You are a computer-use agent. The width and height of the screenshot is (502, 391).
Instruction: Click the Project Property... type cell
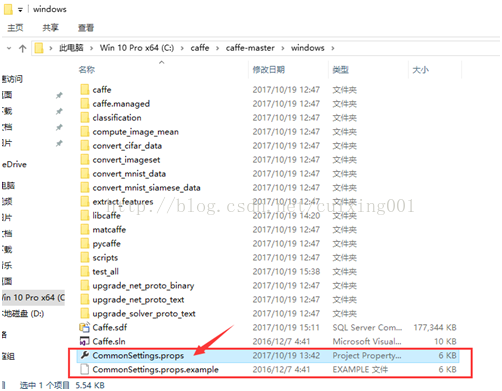pos(367,355)
